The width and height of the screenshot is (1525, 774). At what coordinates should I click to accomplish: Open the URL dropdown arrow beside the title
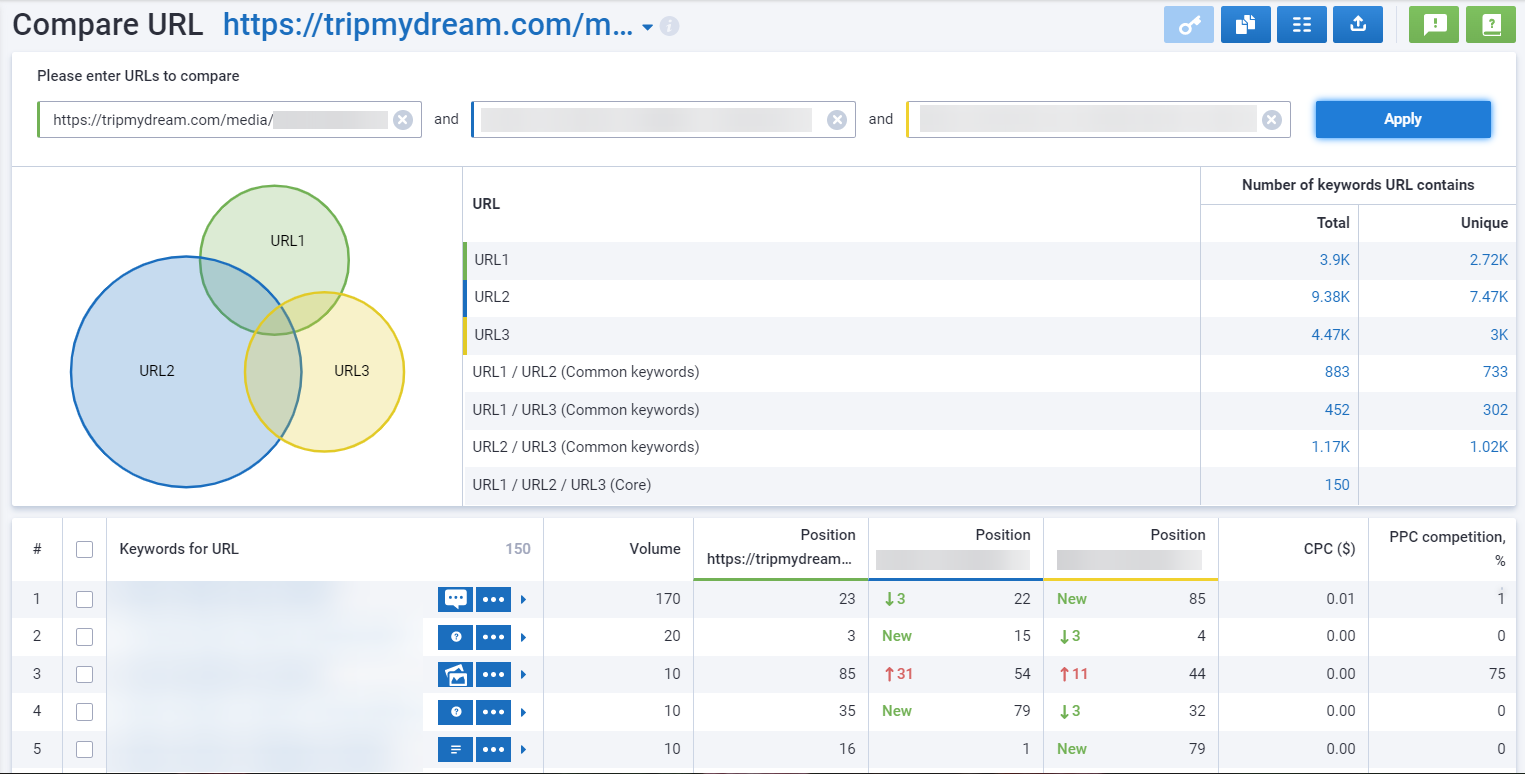point(647,27)
